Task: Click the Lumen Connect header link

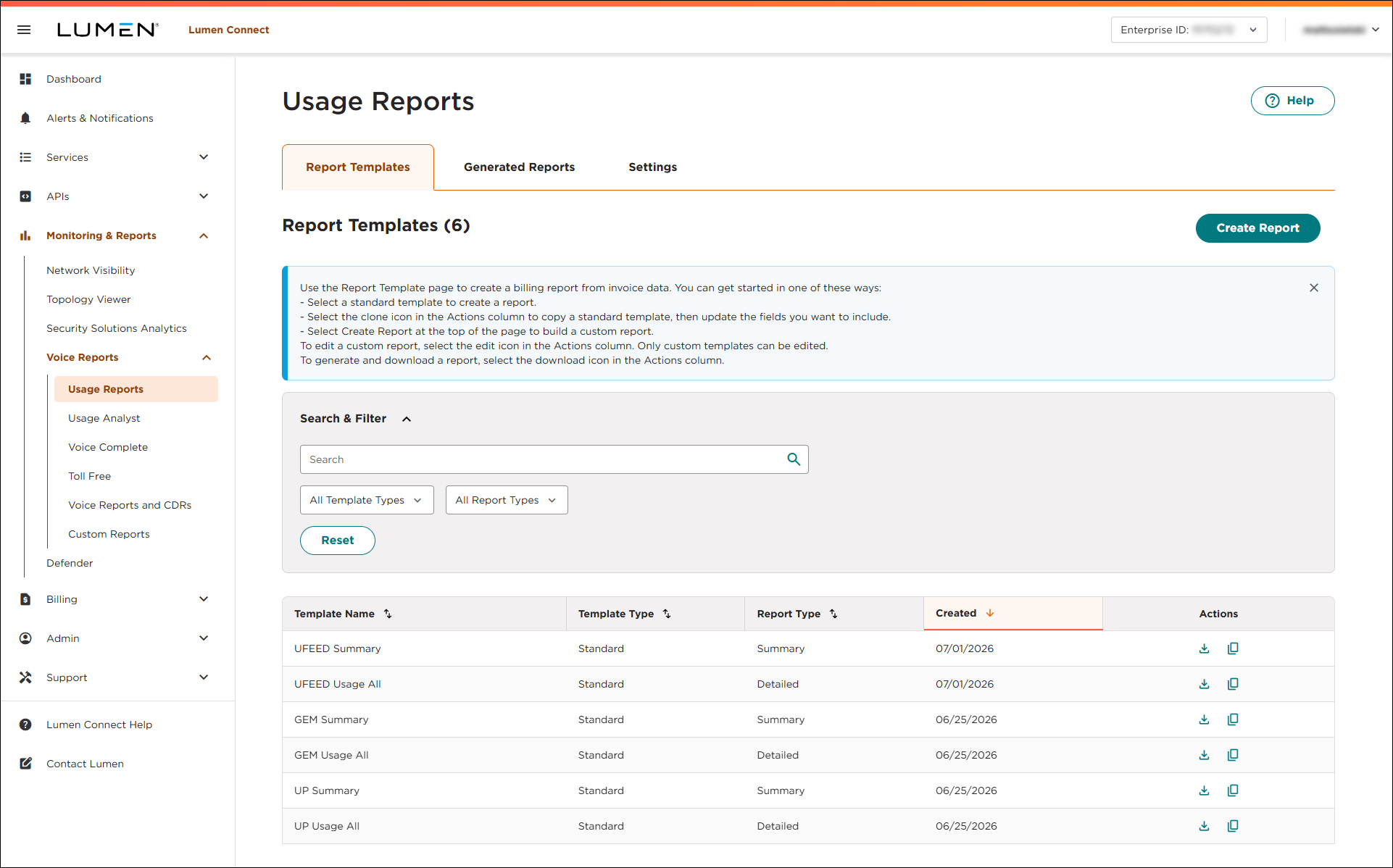Action: [229, 30]
